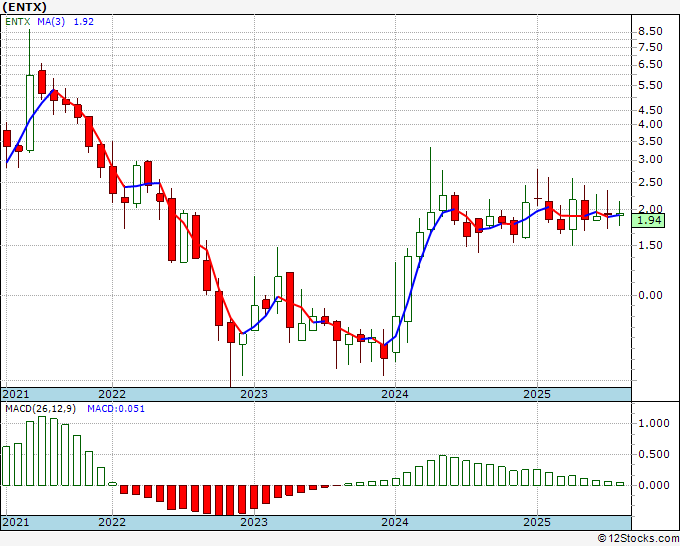Screen dimensions: 680x546
Task: Click the 0.00 price axis label
Action: pyautogui.click(x=651, y=295)
